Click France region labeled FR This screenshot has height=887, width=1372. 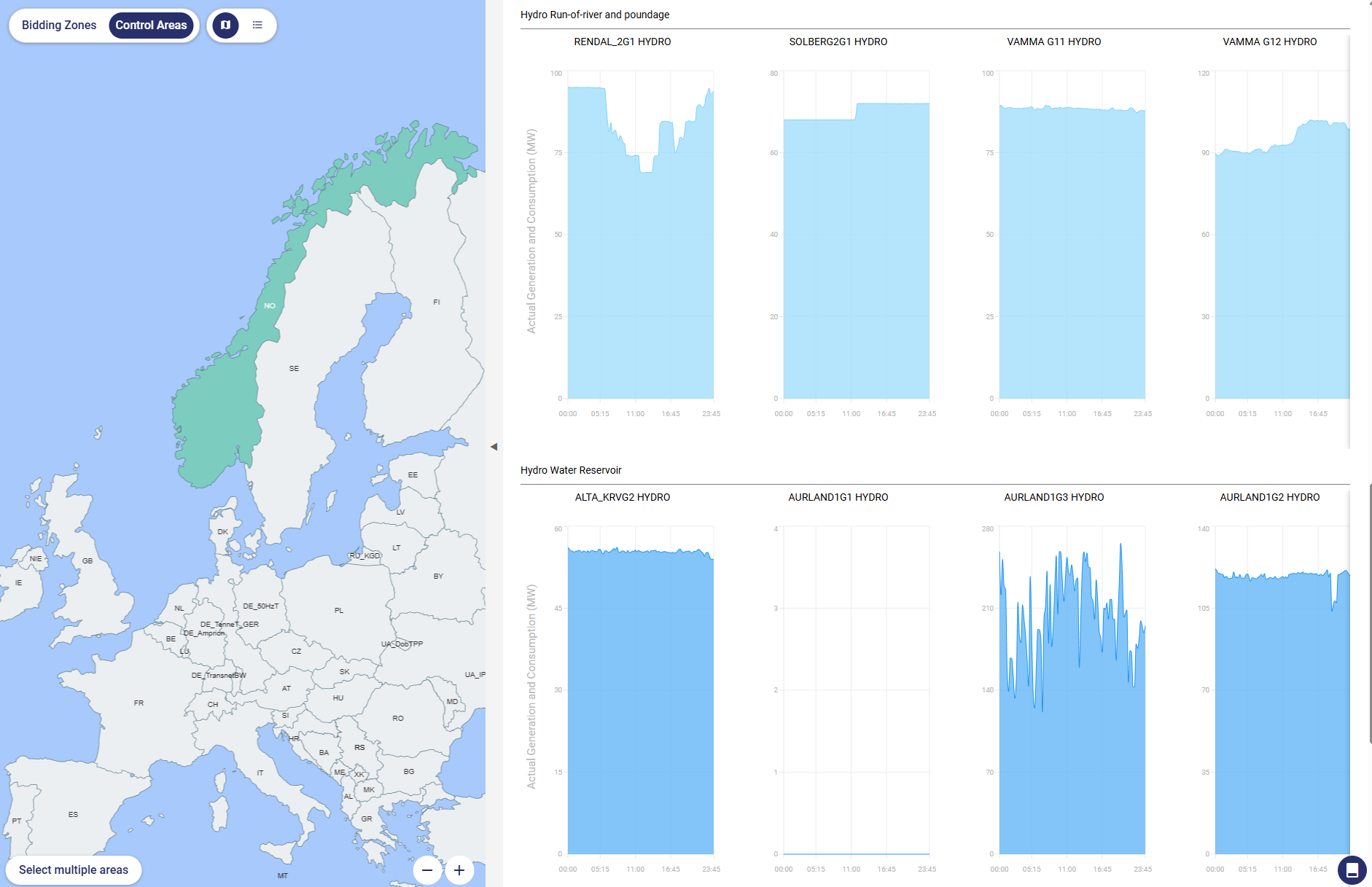pos(139,703)
